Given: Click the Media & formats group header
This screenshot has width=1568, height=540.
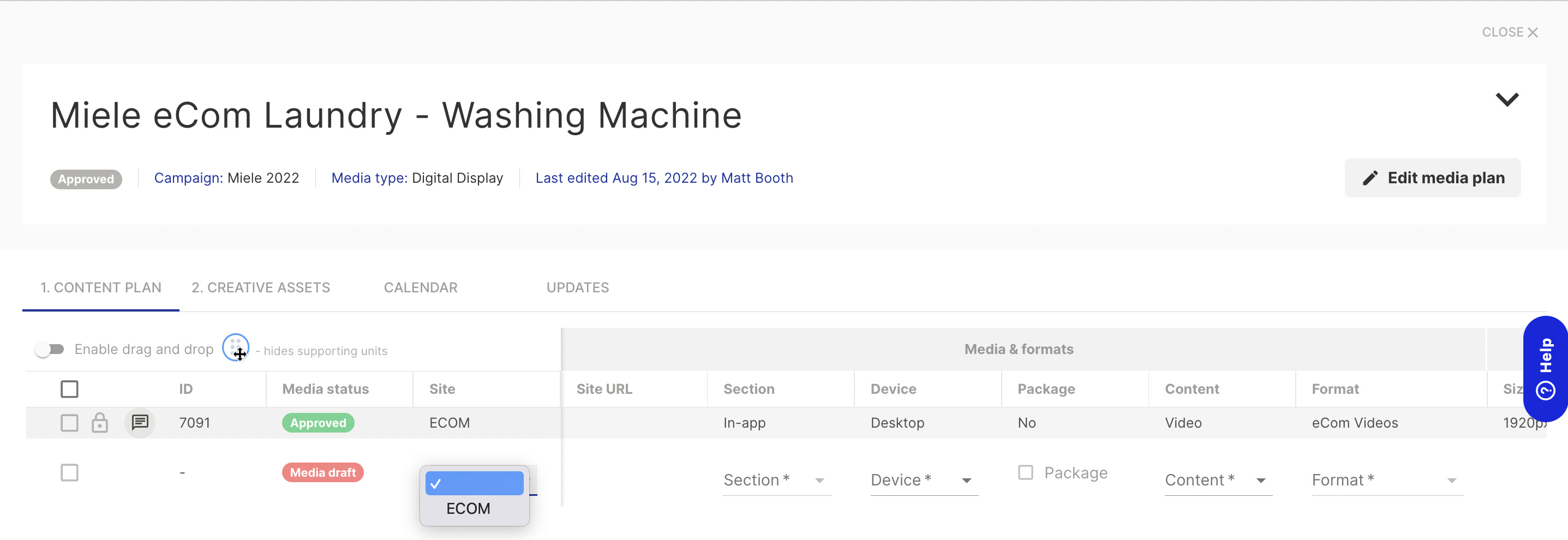Looking at the screenshot, I should click(1019, 350).
